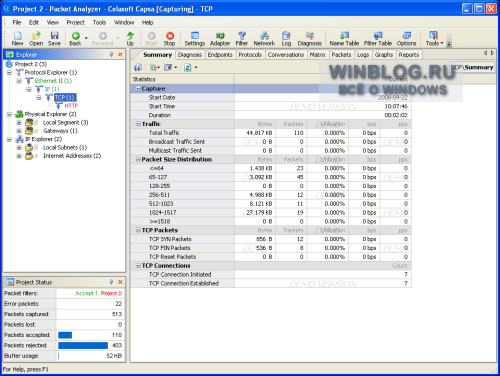Image resolution: width=500 pixels, height=376 pixels.
Task: Choose the Adapter toolbar icon
Action: click(x=220, y=39)
